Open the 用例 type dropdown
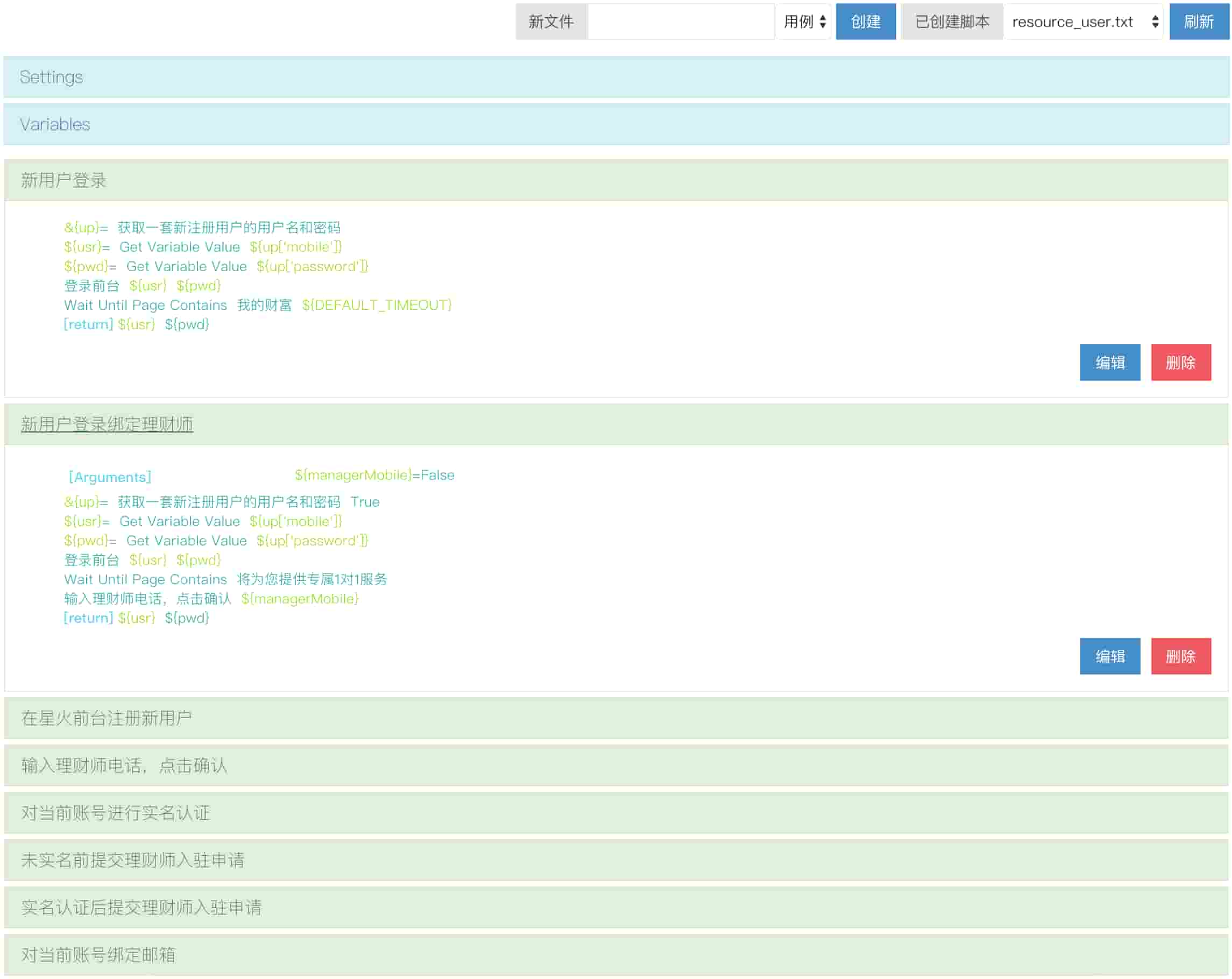This screenshot has height=979, width=1232. (x=803, y=22)
